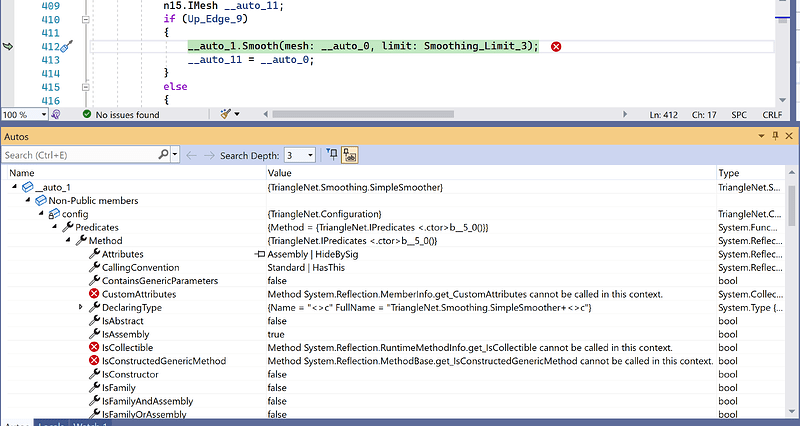Screen dimensions: 800x426
Task: Collapse the Predicates tree node
Action: click(55, 227)
